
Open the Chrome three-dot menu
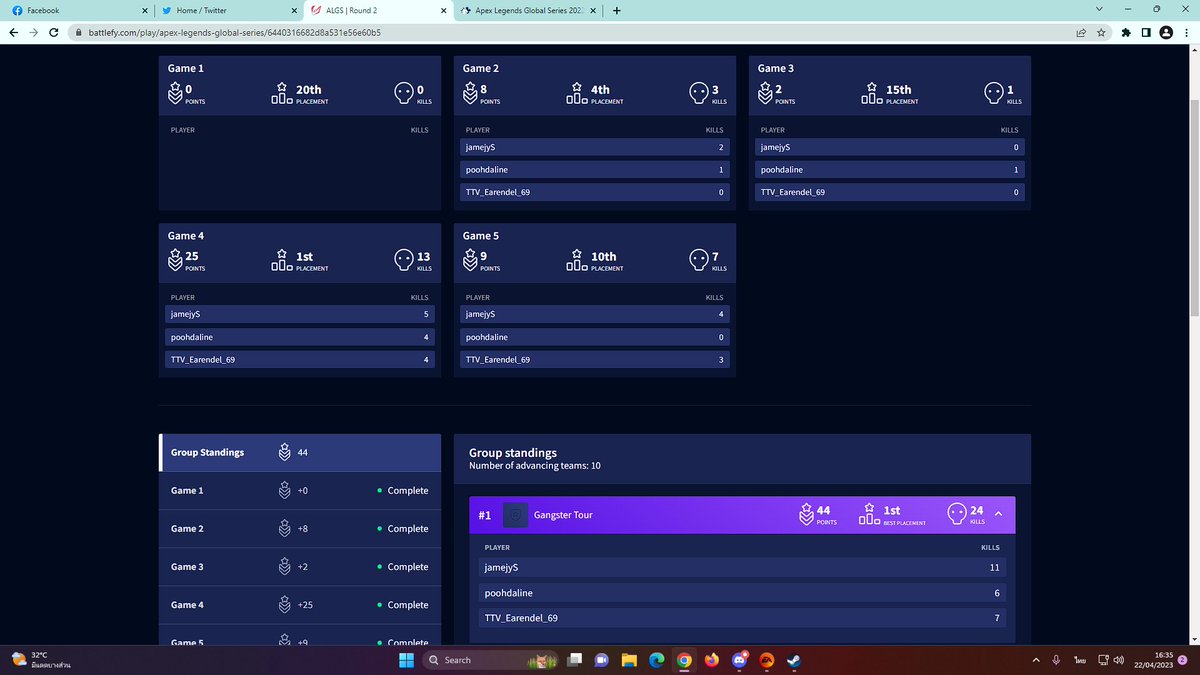(x=1187, y=32)
